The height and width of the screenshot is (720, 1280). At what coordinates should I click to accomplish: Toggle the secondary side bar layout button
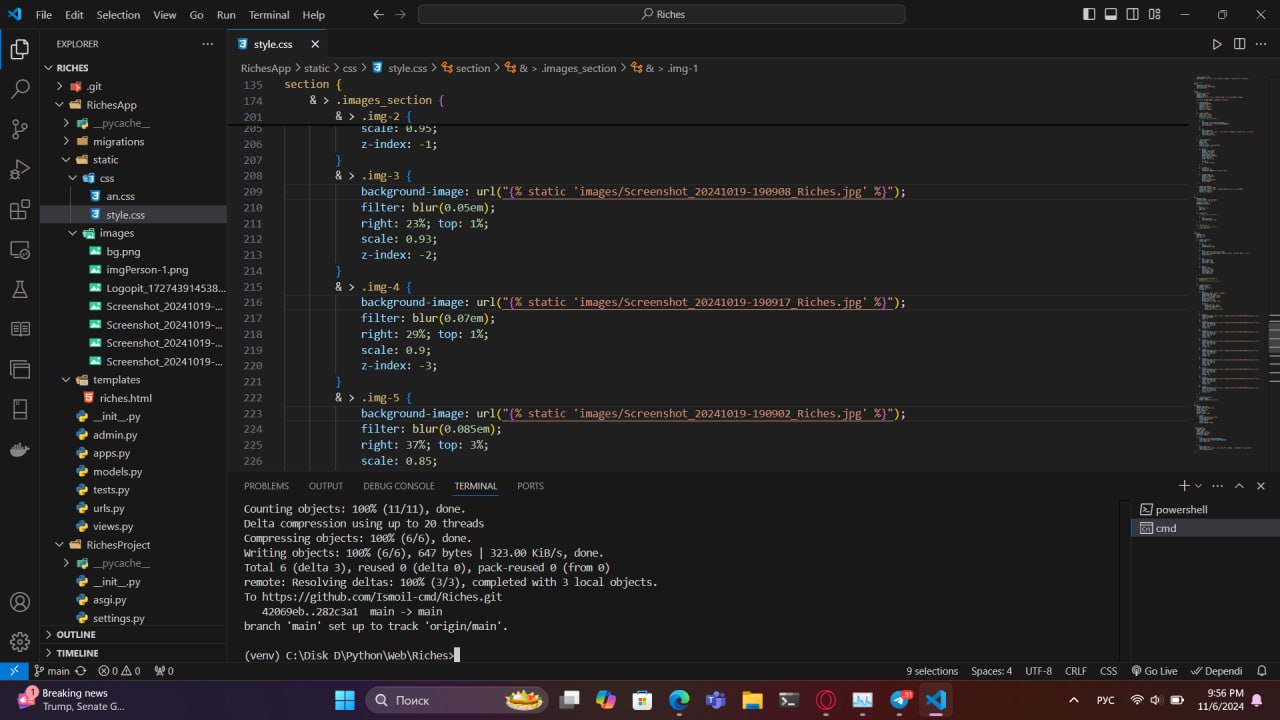click(x=1133, y=15)
